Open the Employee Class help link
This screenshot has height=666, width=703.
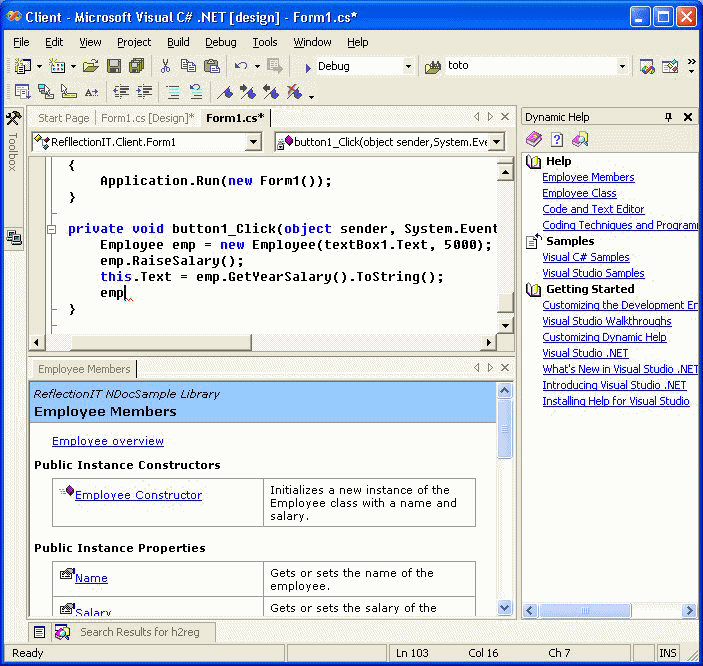click(579, 193)
